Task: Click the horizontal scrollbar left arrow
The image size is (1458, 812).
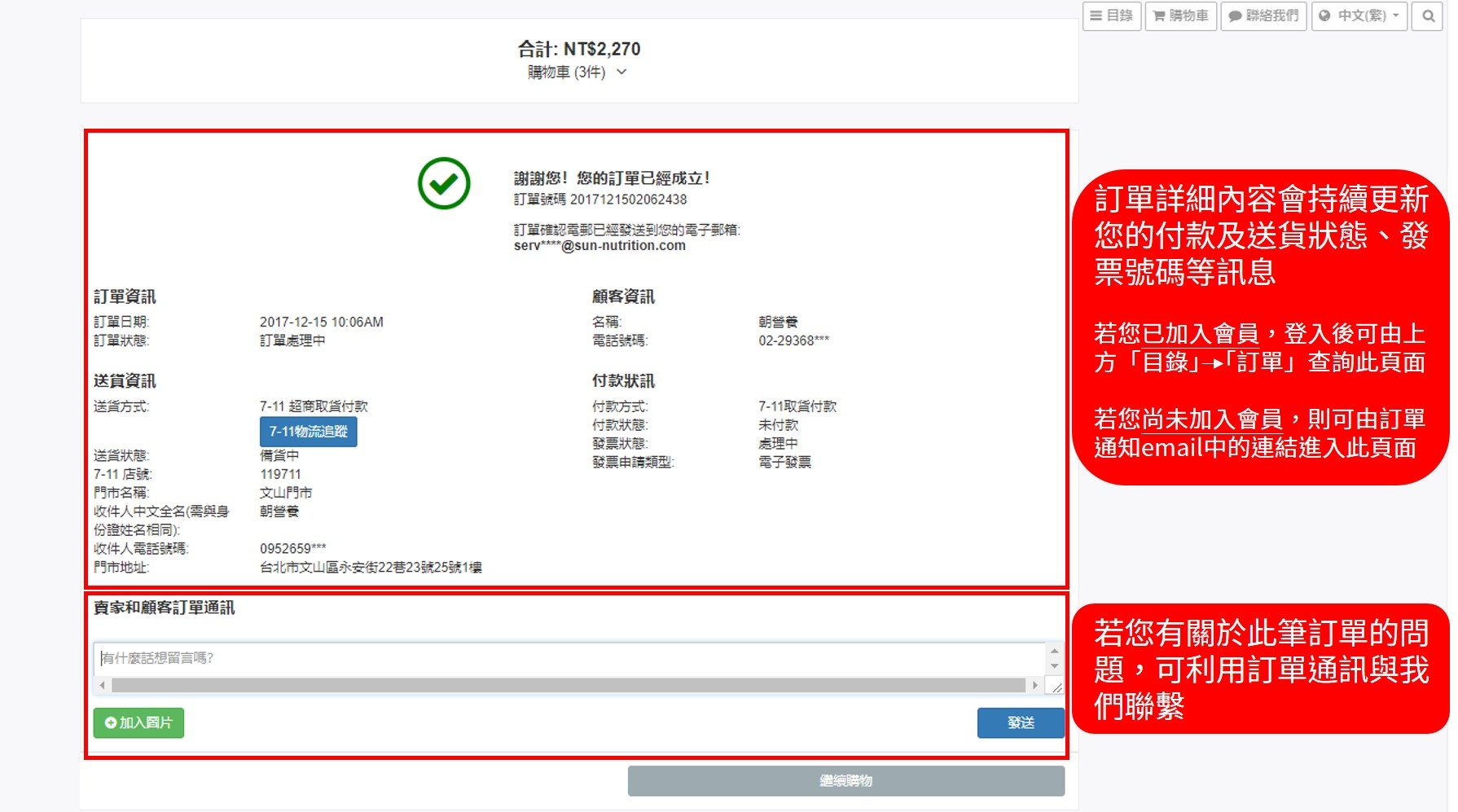Action: click(x=102, y=686)
